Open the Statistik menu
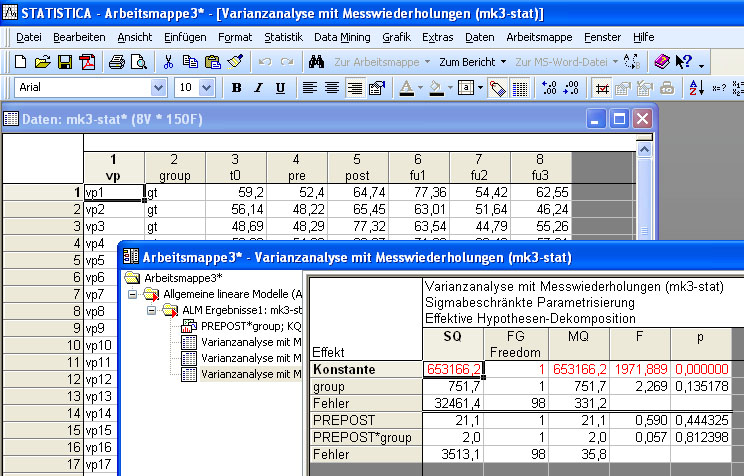This screenshot has height=476, width=744. click(x=283, y=37)
